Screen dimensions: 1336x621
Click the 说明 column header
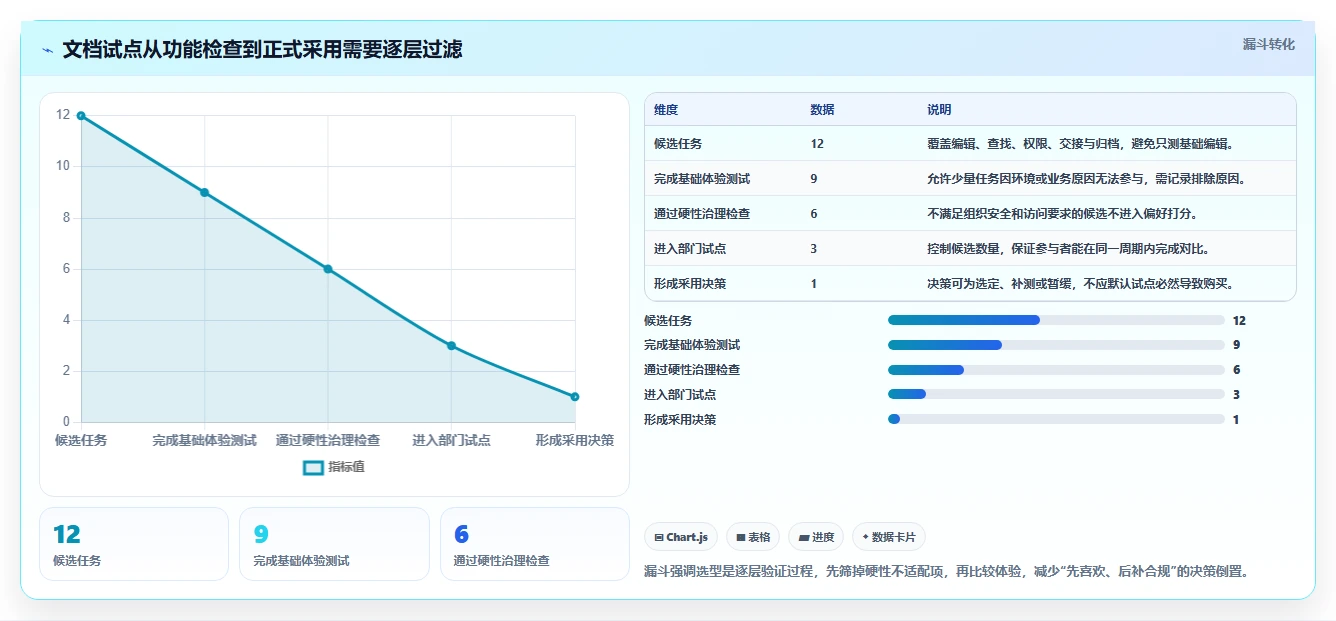[939, 110]
